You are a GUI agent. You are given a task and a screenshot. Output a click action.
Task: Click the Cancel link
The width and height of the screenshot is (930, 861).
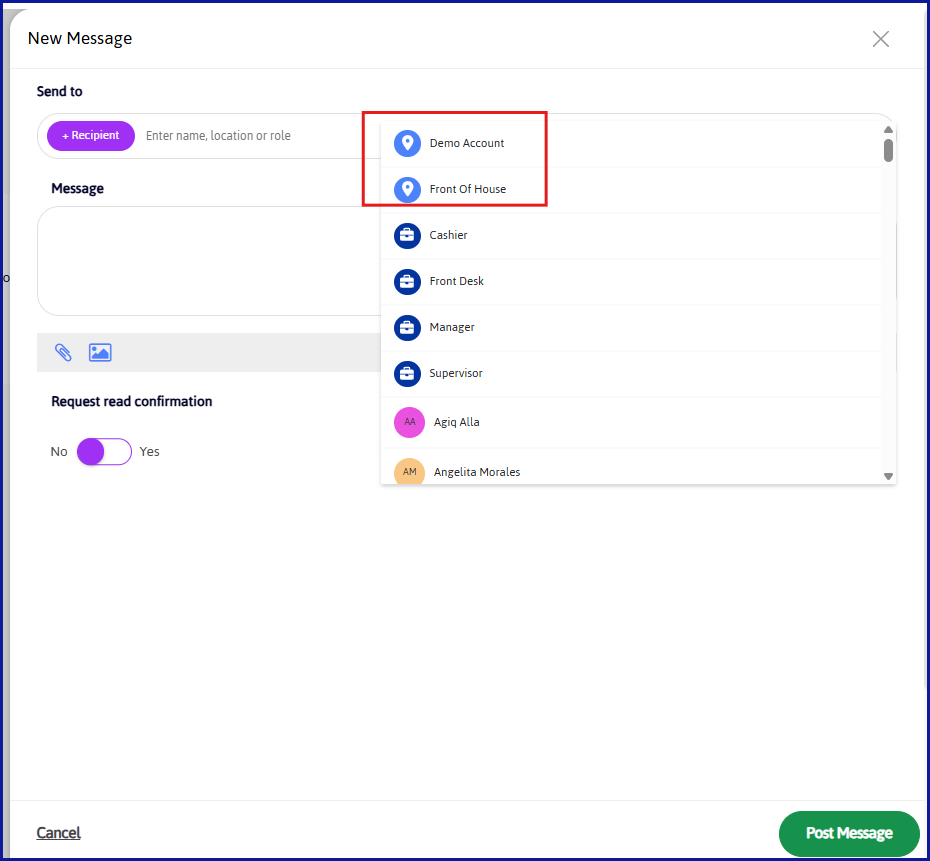click(58, 833)
